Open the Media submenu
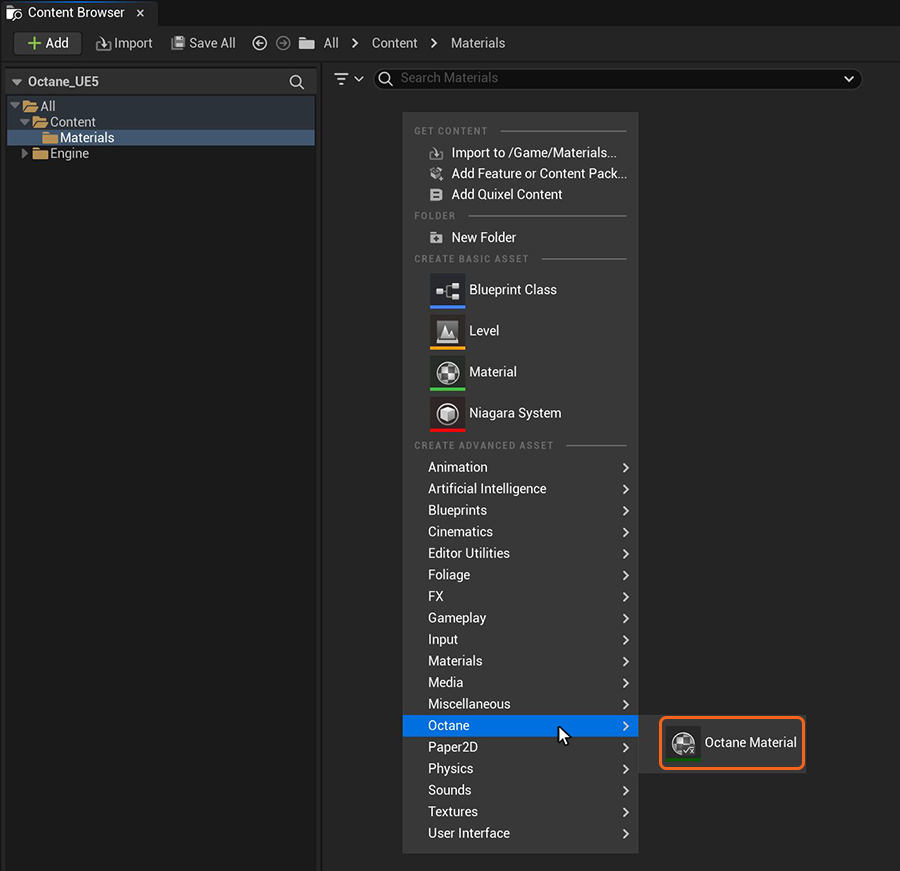This screenshot has width=900, height=871. tap(520, 683)
